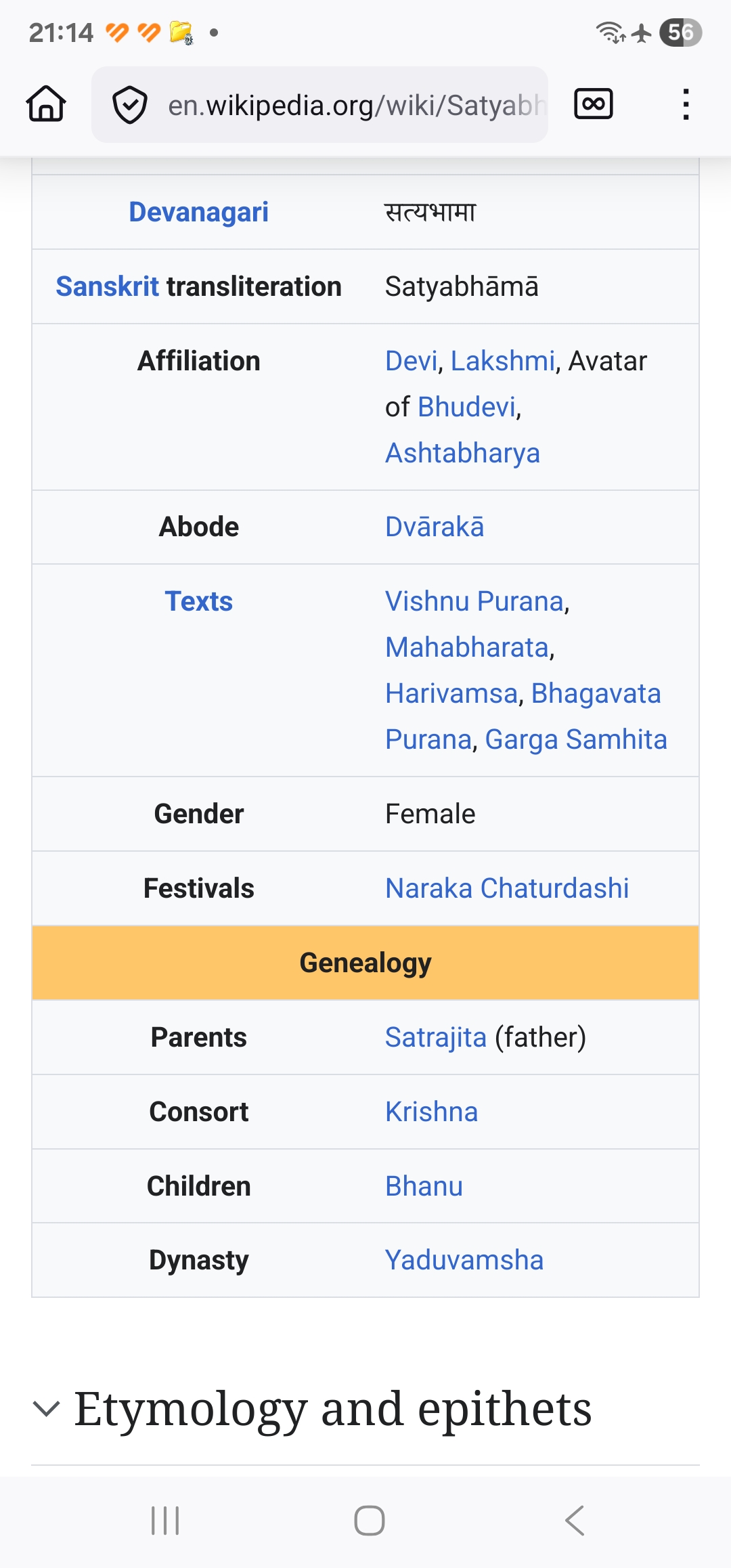Tap the airplane mode status icon

click(x=642, y=32)
